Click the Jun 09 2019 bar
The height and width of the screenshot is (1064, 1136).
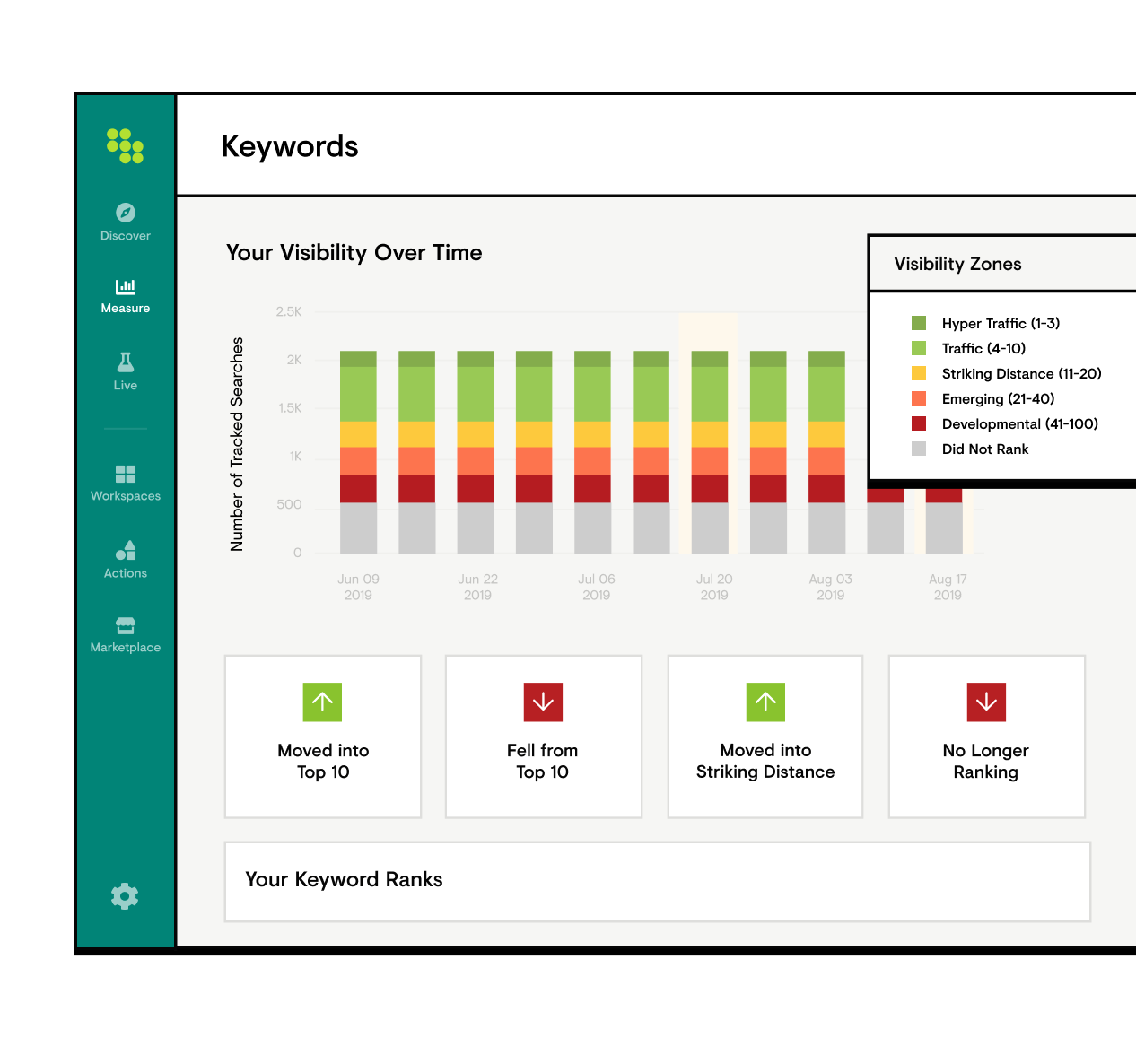[358, 452]
